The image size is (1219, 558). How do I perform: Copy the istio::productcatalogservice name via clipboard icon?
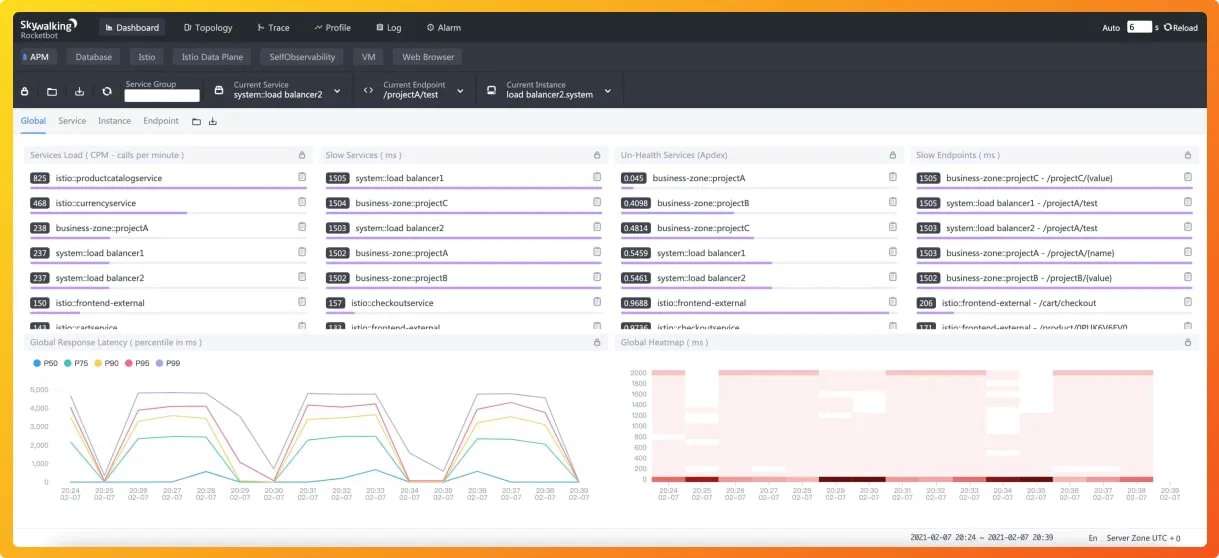click(x=302, y=178)
